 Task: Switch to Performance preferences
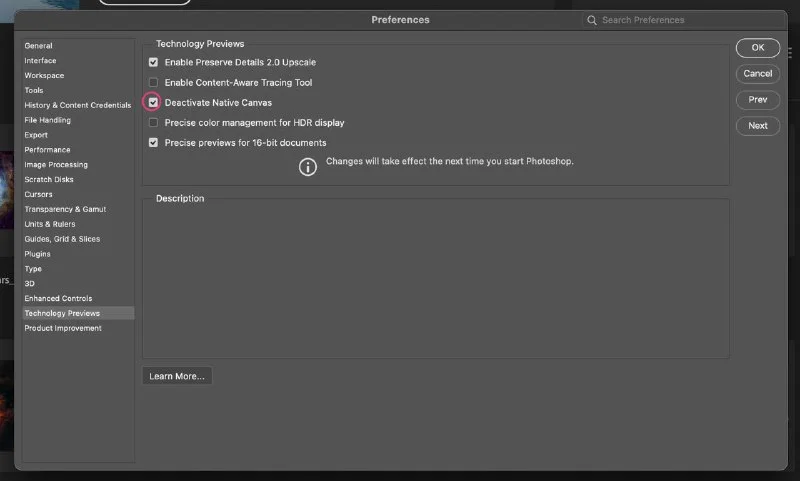pos(48,150)
